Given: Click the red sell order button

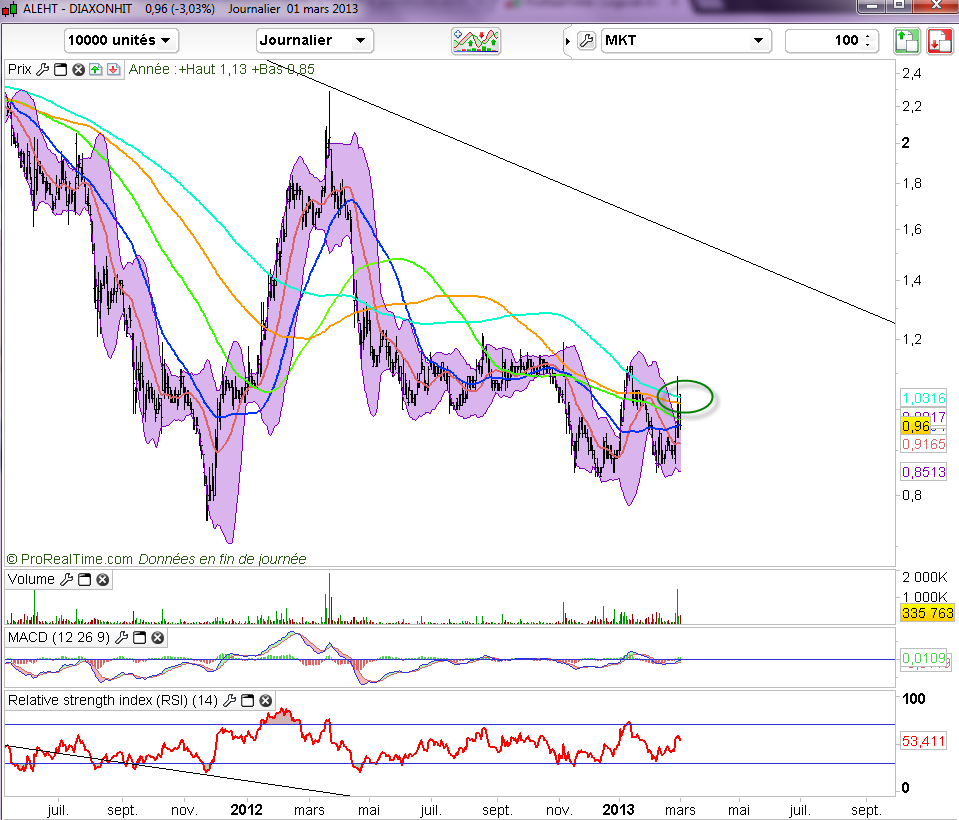Looking at the screenshot, I should point(938,41).
